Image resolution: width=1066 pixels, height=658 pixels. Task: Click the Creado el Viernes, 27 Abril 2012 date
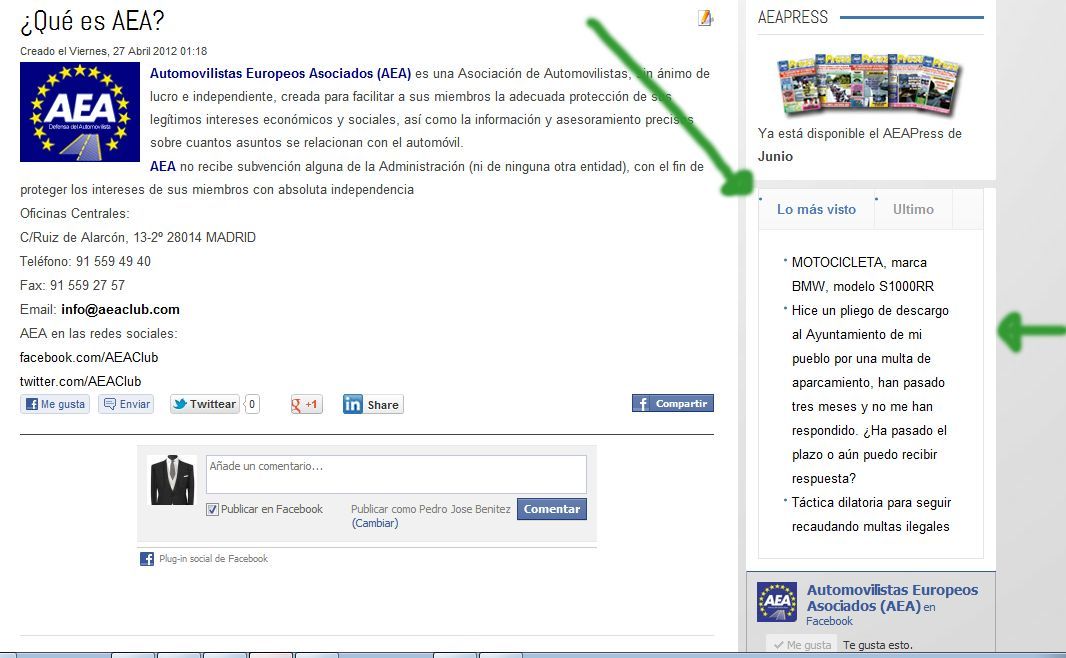pos(114,51)
